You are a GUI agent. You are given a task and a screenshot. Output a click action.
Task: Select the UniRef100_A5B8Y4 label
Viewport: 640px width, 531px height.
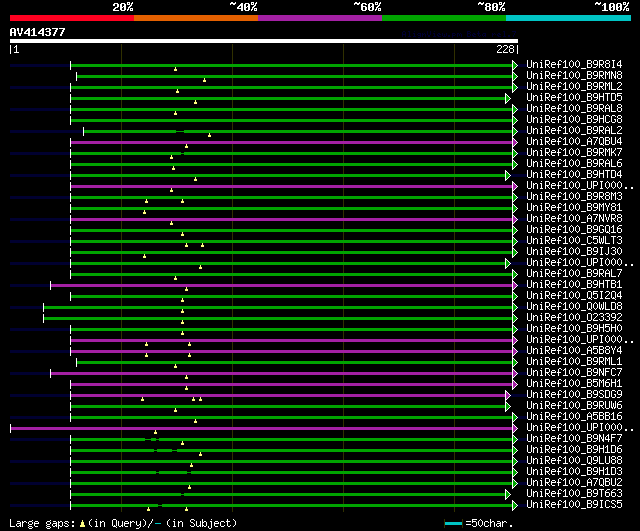click(574, 351)
